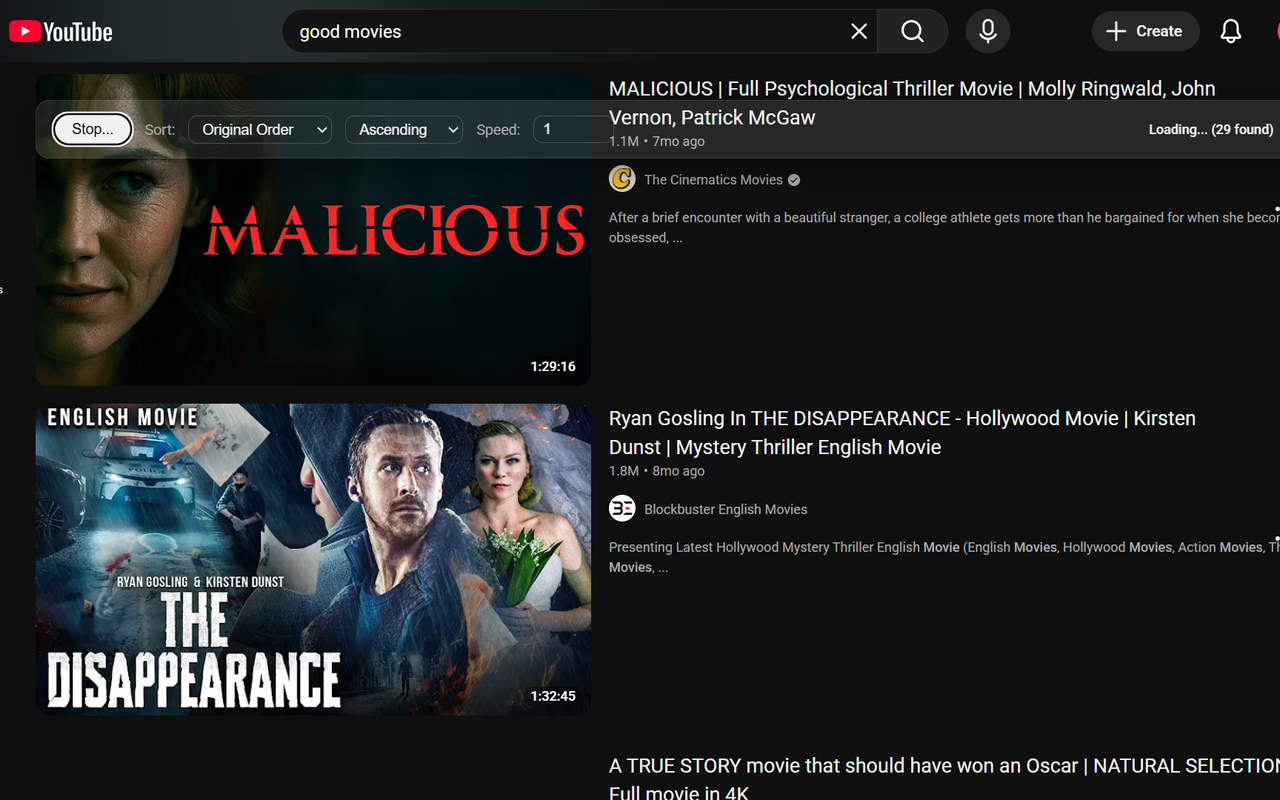1280x800 pixels.
Task: Click the verified badge beside The Cinematics Movies
Action: tap(794, 180)
